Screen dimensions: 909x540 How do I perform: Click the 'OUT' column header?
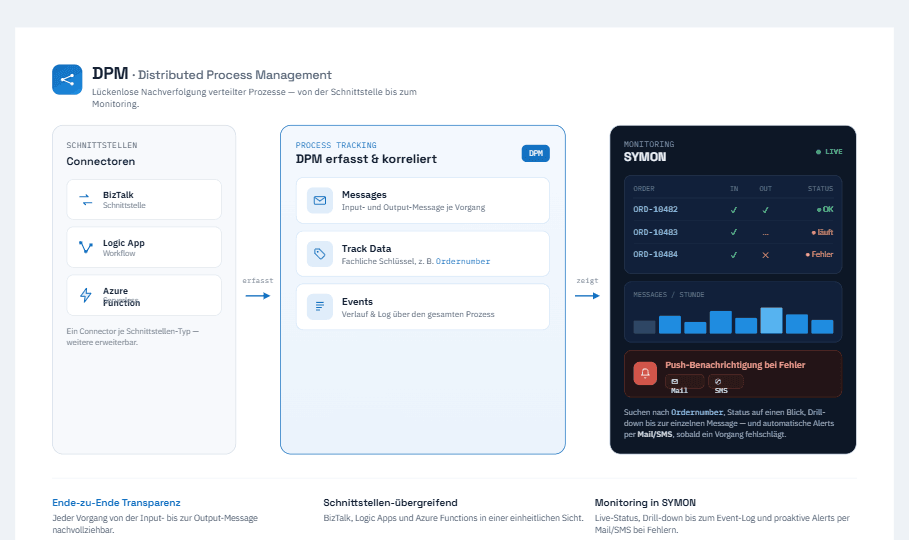point(765,189)
